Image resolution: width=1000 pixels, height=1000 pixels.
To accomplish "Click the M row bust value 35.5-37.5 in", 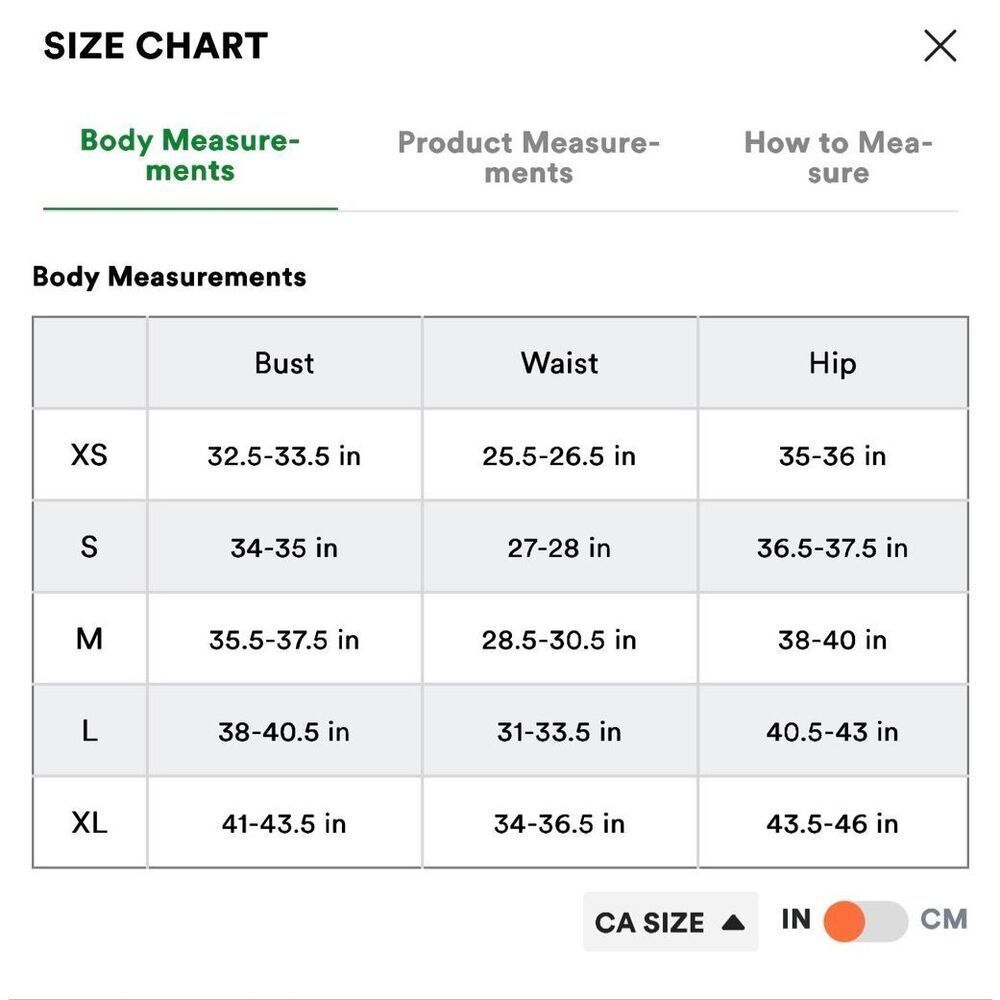I will (284, 640).
